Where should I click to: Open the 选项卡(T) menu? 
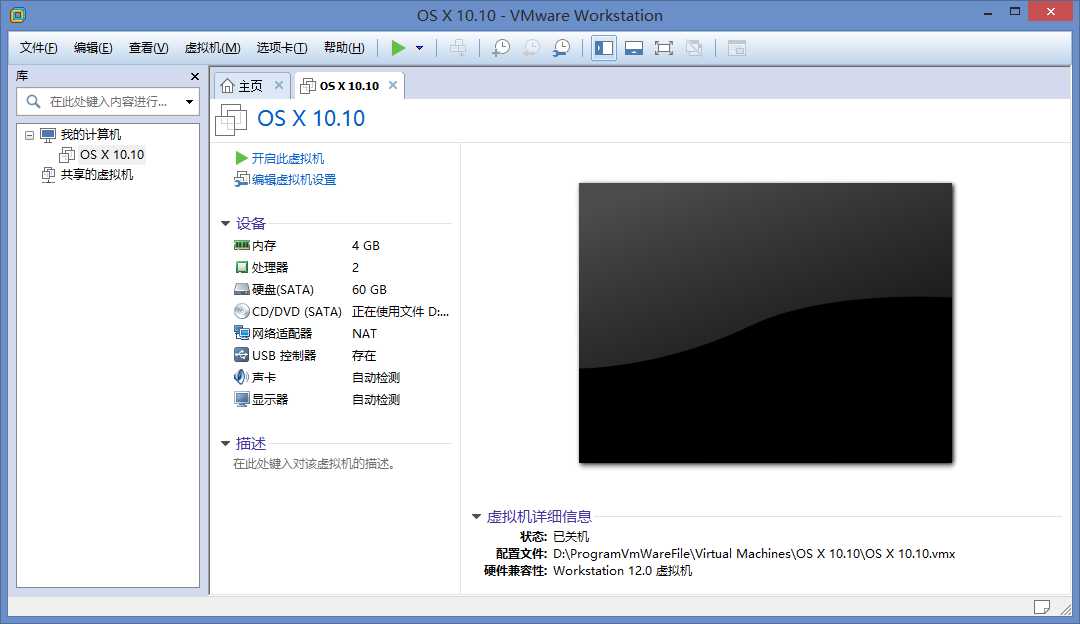[282, 48]
